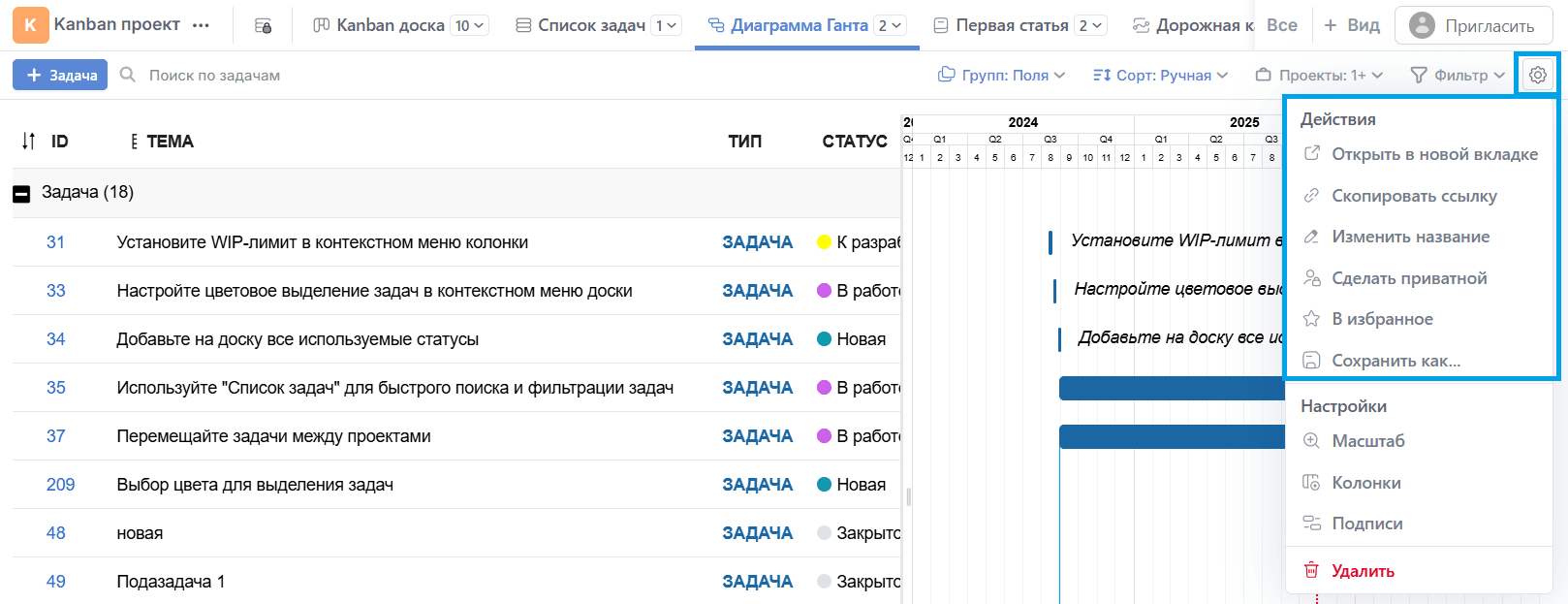Open the Сорт: Ручная sorting dropdown
The width and height of the screenshot is (1568, 604).
1160,75
